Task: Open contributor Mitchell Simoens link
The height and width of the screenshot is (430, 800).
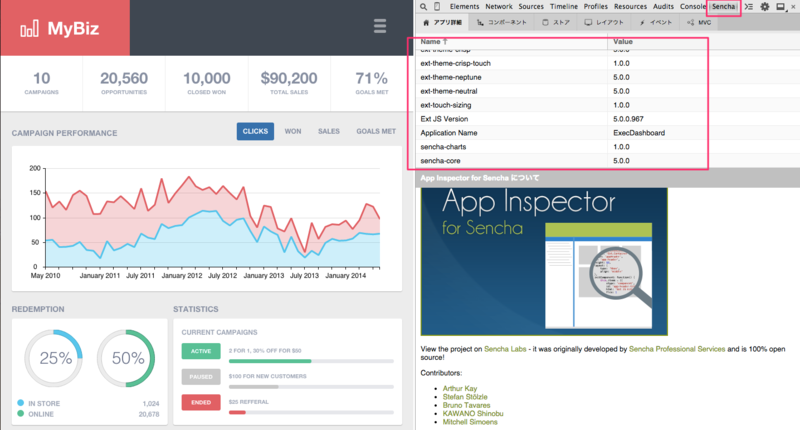Action: tap(470, 422)
